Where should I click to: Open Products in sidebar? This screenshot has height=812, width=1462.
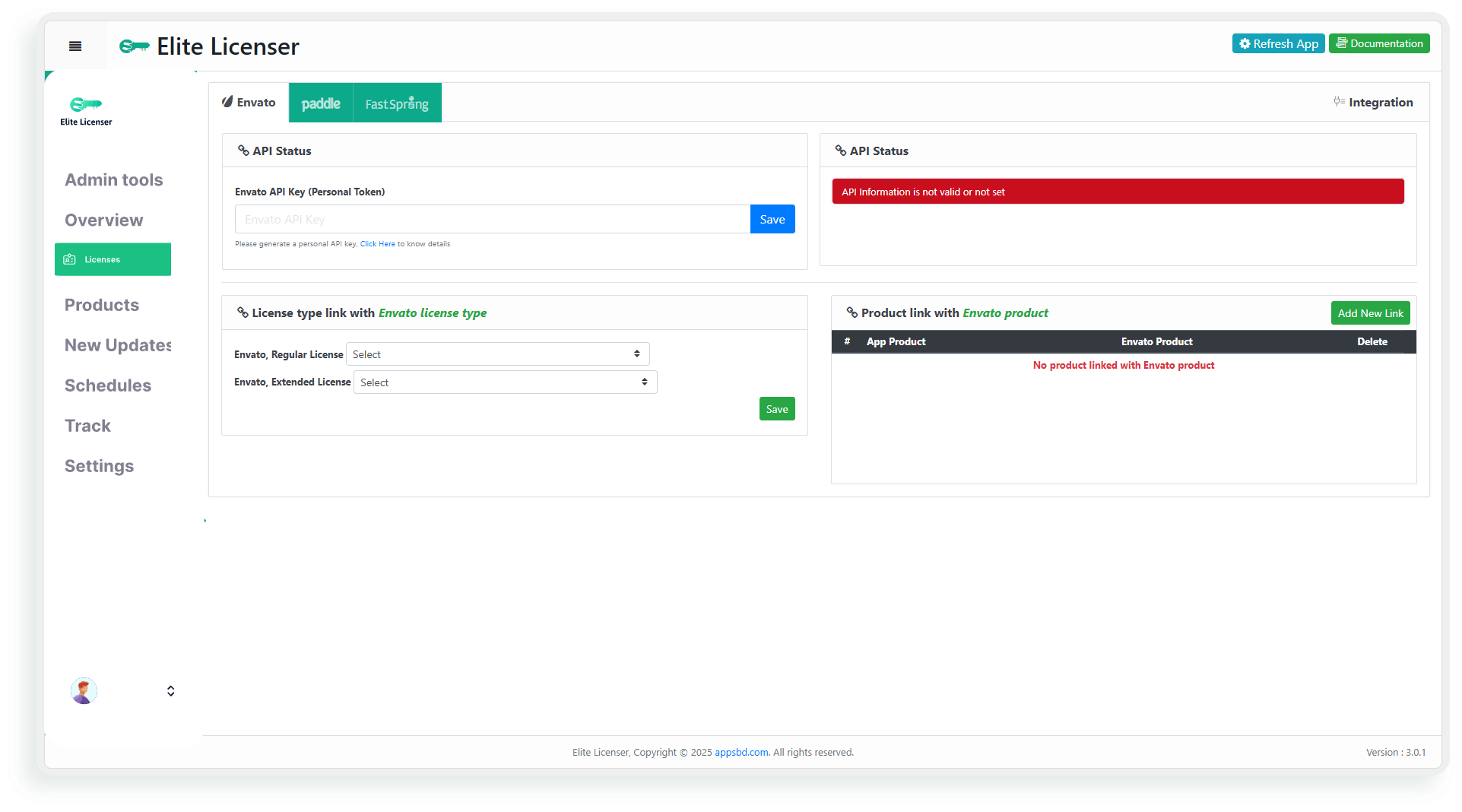coord(102,306)
